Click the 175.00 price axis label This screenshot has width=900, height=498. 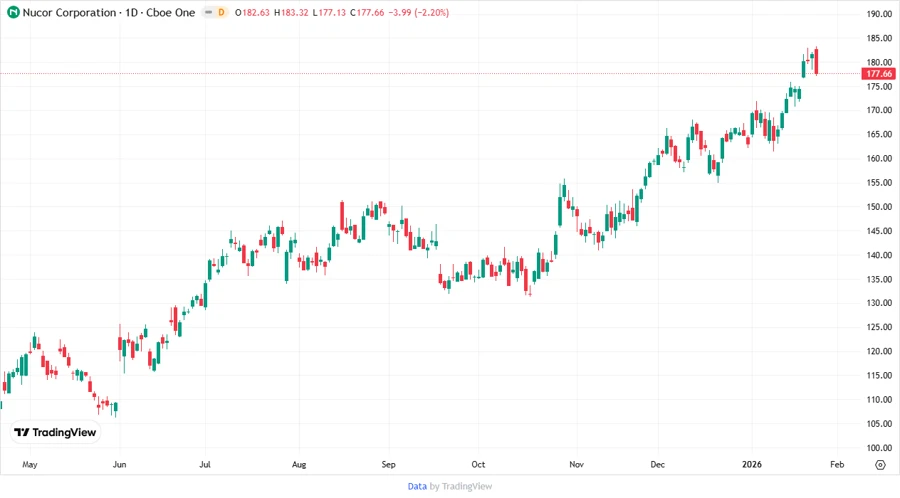879,87
